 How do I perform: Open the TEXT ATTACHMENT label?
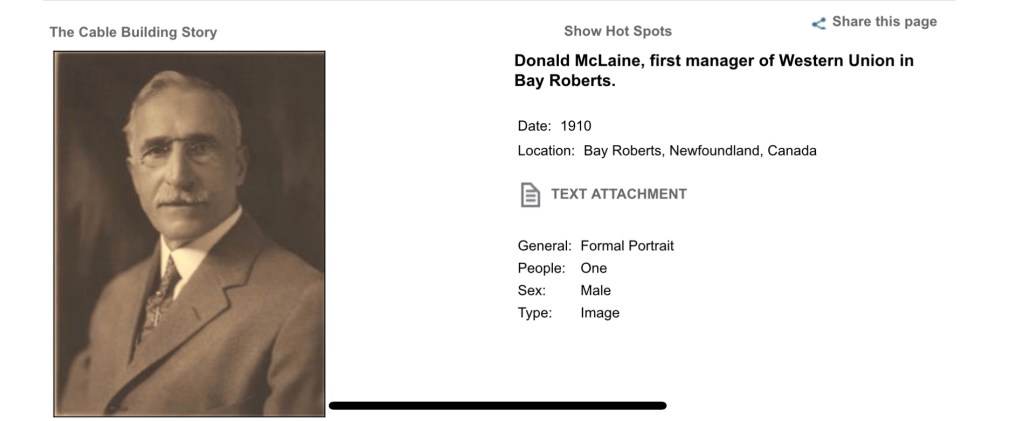[619, 194]
